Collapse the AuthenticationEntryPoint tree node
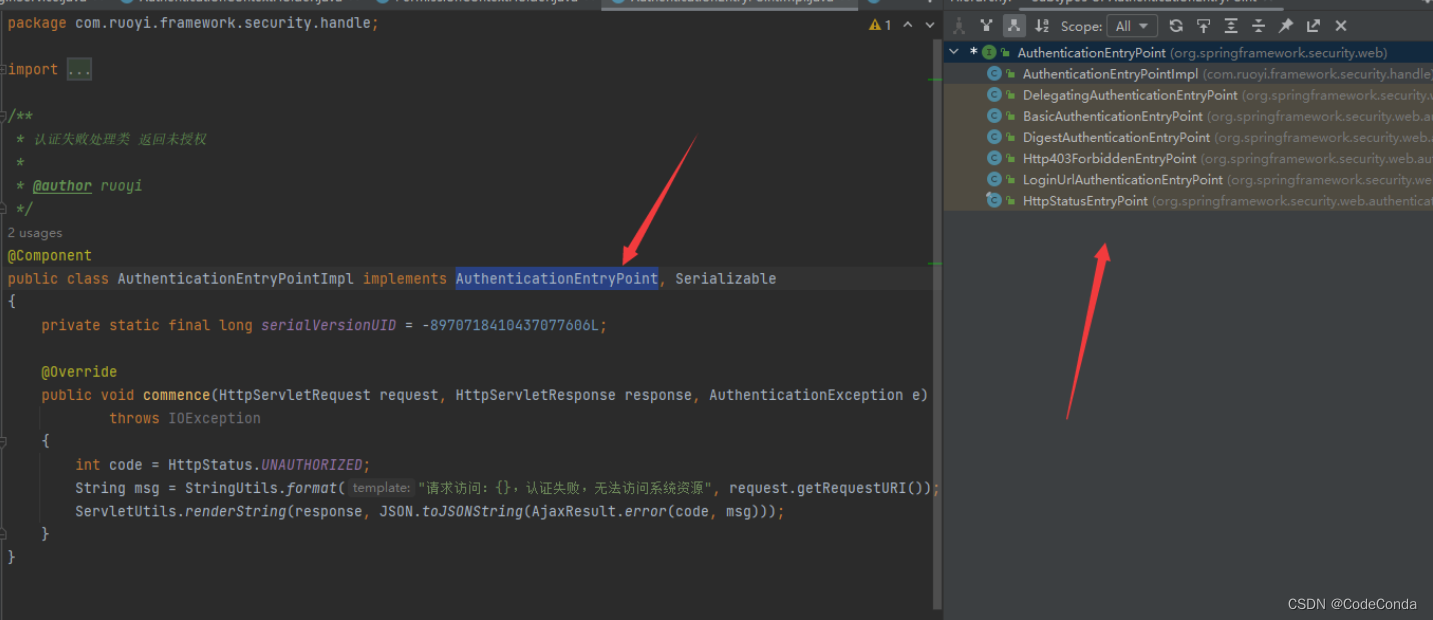The height and width of the screenshot is (620, 1433). click(955, 52)
